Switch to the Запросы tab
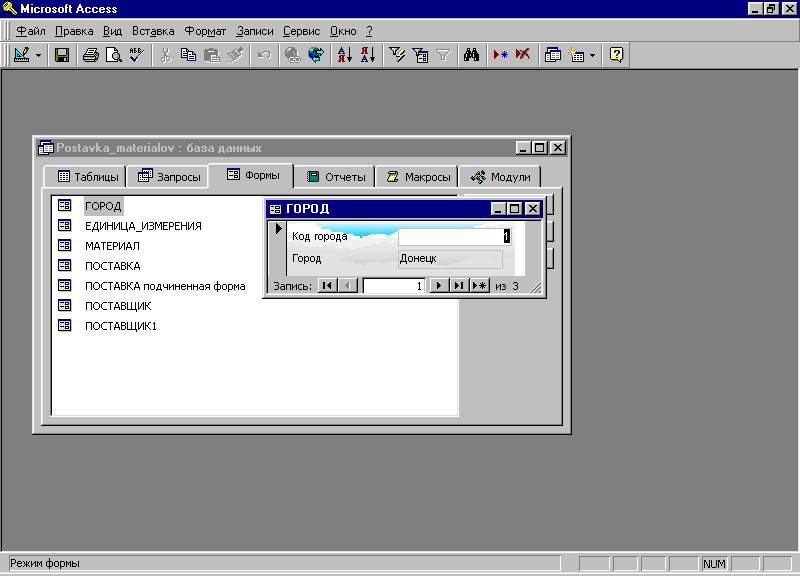The width and height of the screenshot is (800, 576). 168,177
